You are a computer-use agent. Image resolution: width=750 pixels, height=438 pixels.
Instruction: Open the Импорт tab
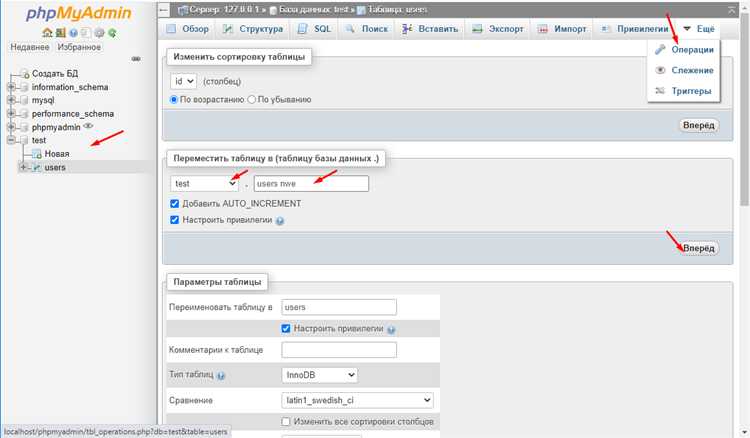point(562,29)
